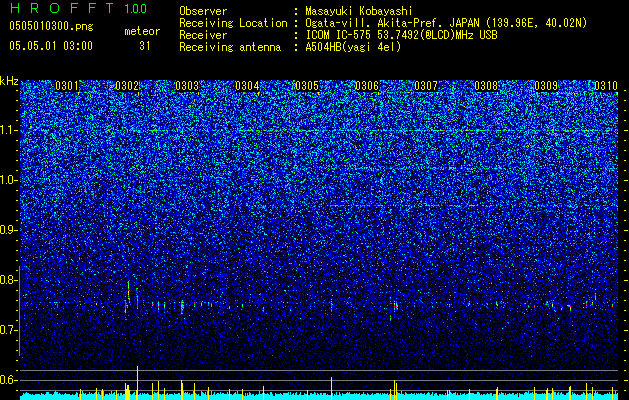Viewport: 629px width, 400px height.
Task: Click the HROFFT 1.0.0 title text
Action: [79, 8]
